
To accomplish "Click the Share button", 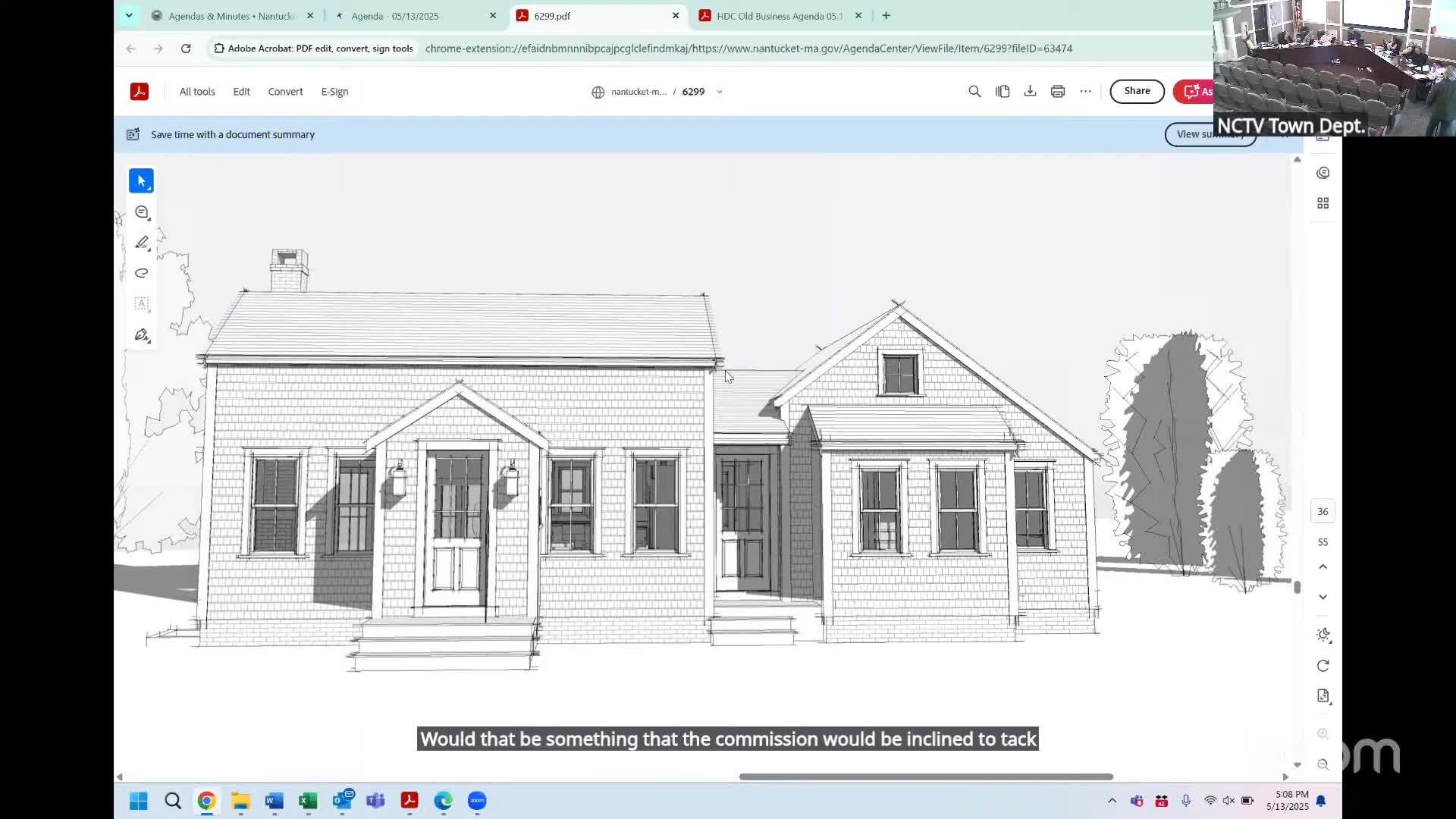I will [1137, 91].
